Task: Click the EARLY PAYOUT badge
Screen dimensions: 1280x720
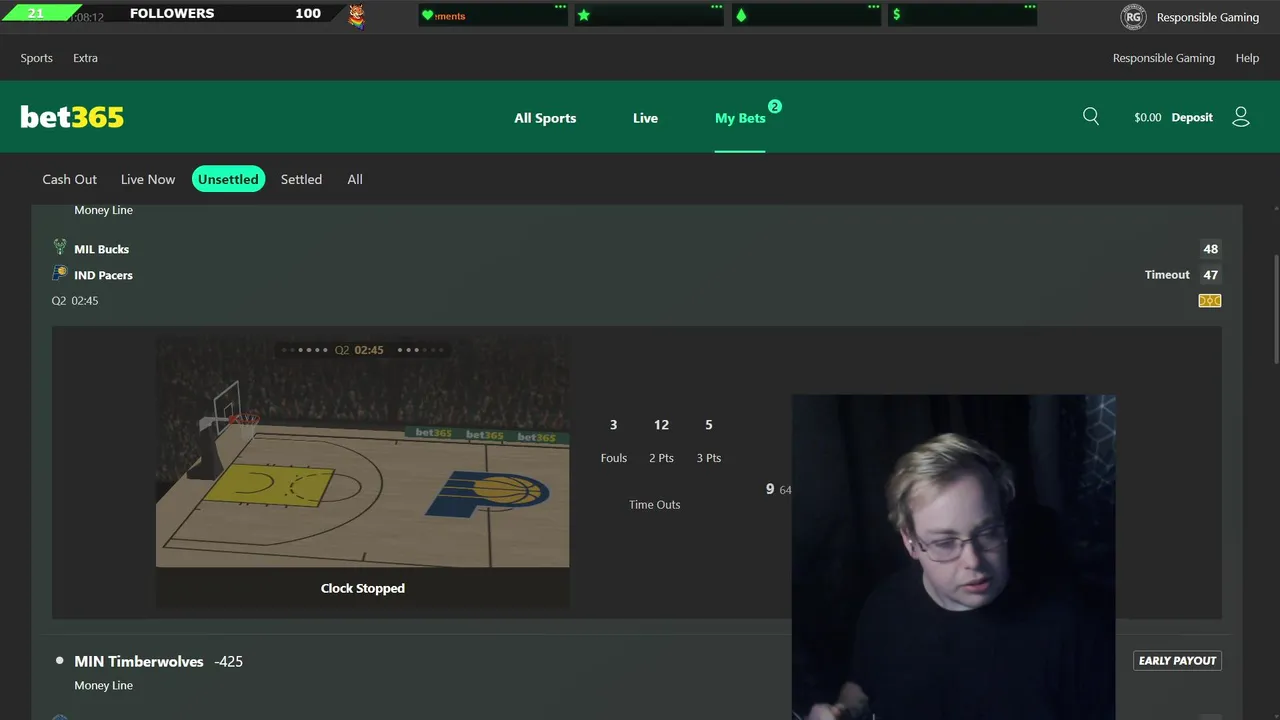Action: click(x=1177, y=661)
